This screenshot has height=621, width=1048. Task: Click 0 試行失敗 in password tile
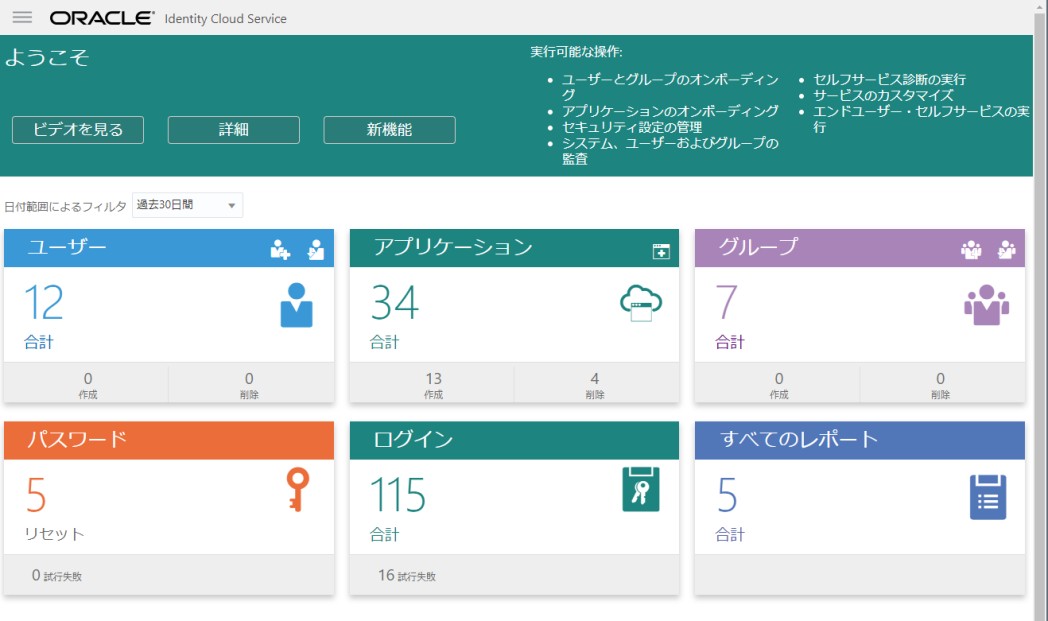(x=57, y=576)
